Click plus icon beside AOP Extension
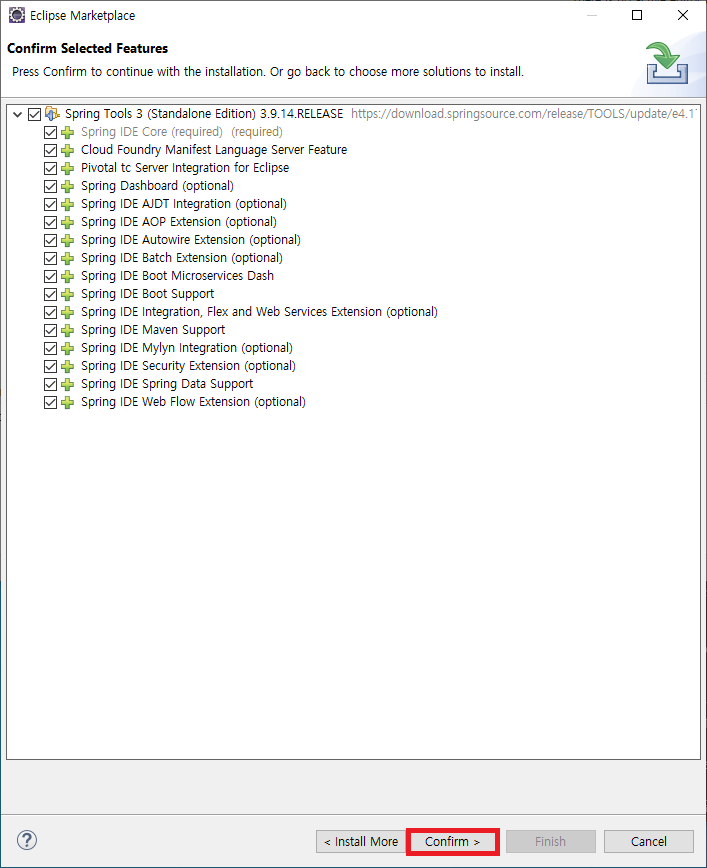The image size is (707, 868). point(68,223)
